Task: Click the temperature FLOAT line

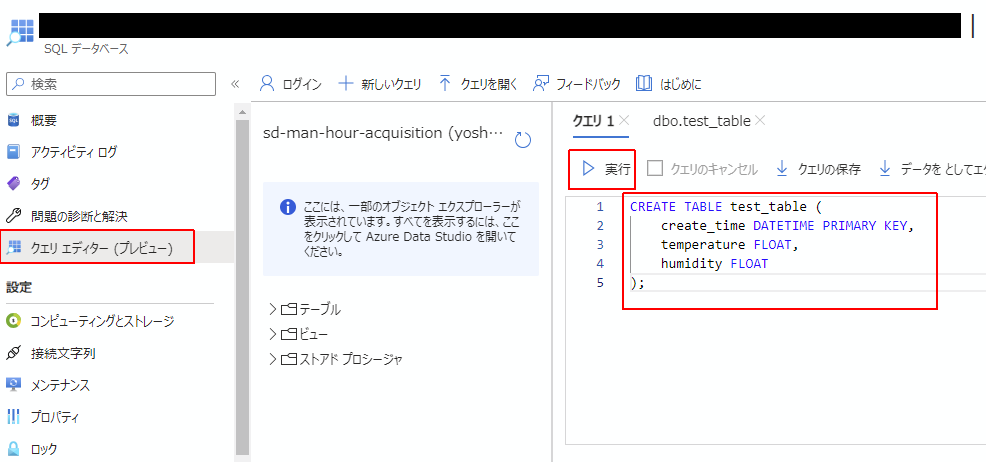Action: click(x=729, y=245)
